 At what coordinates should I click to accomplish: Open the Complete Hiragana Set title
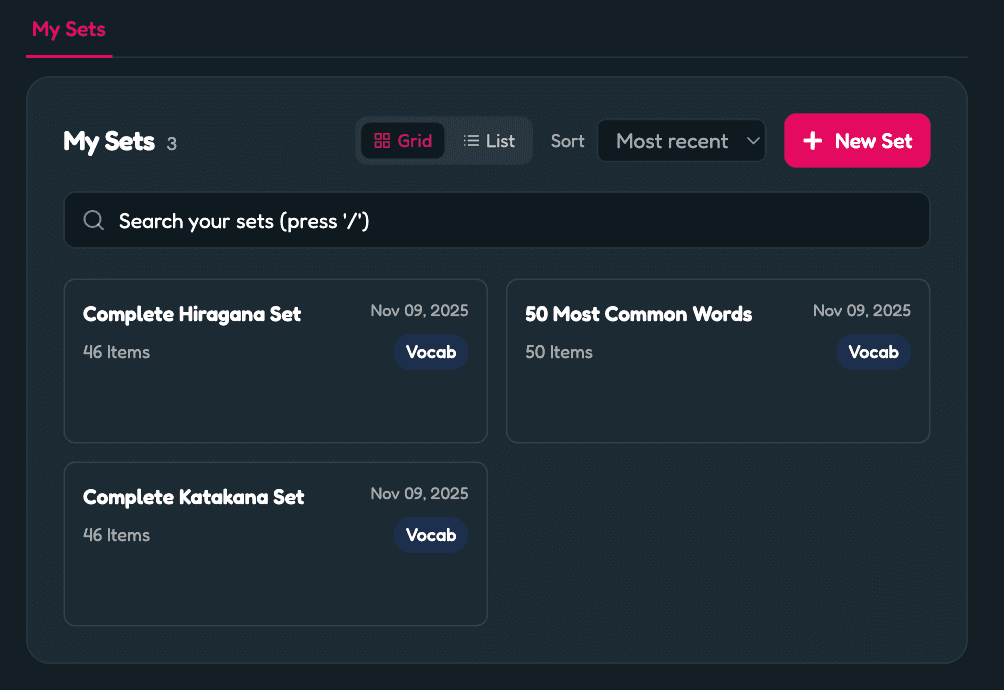192,314
